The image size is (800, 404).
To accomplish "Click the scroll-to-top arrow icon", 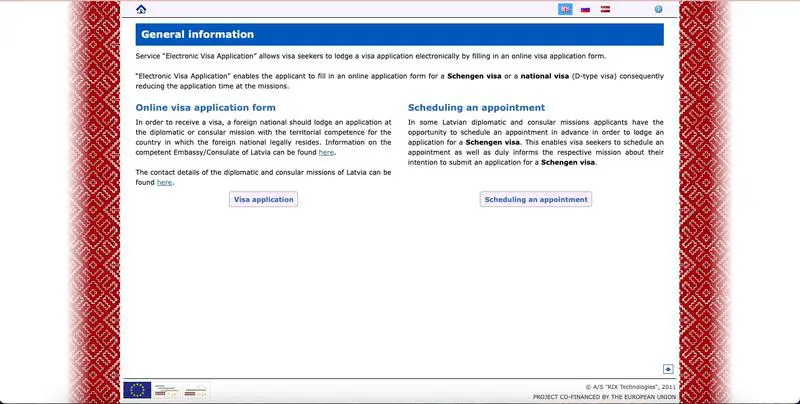I will (x=669, y=369).
